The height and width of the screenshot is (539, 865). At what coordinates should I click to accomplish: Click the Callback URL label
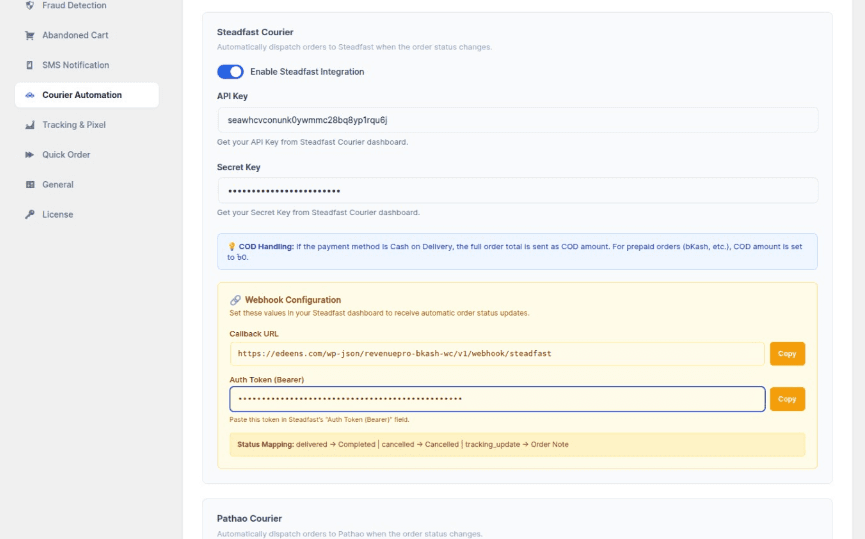point(254,334)
